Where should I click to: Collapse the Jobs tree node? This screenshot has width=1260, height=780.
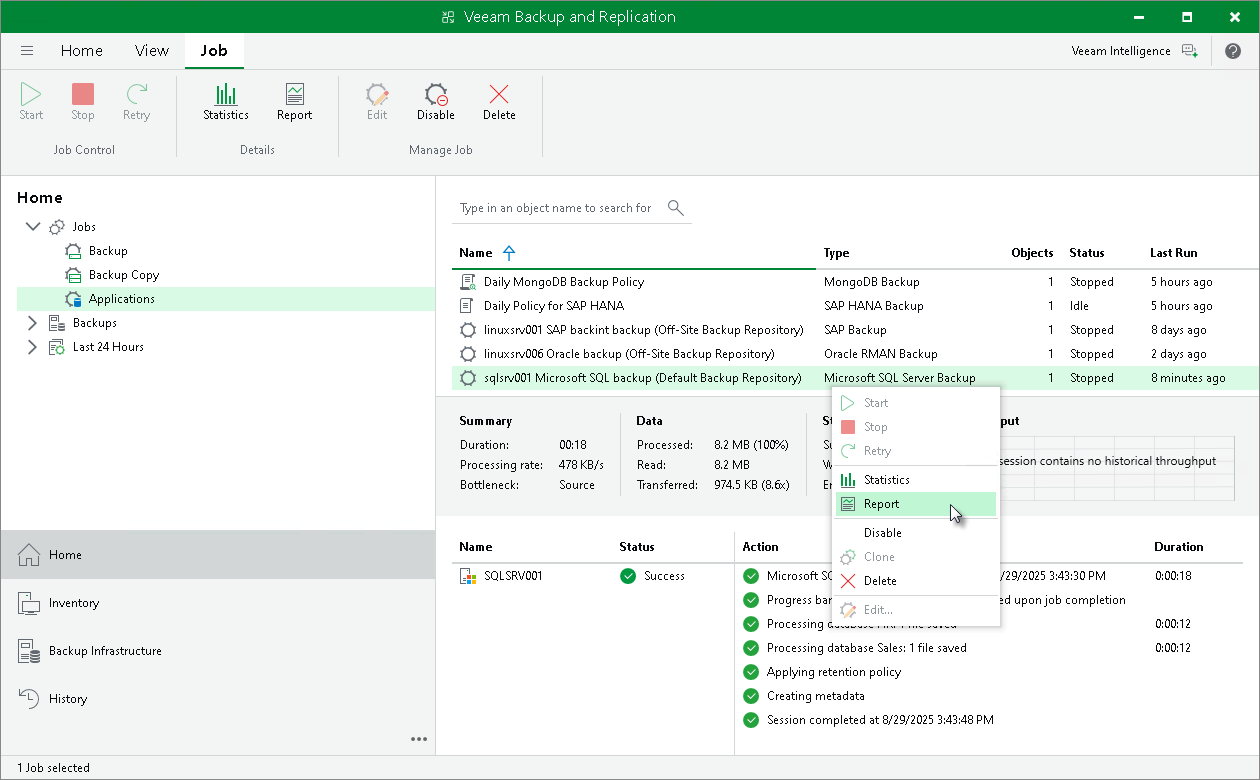[33, 226]
